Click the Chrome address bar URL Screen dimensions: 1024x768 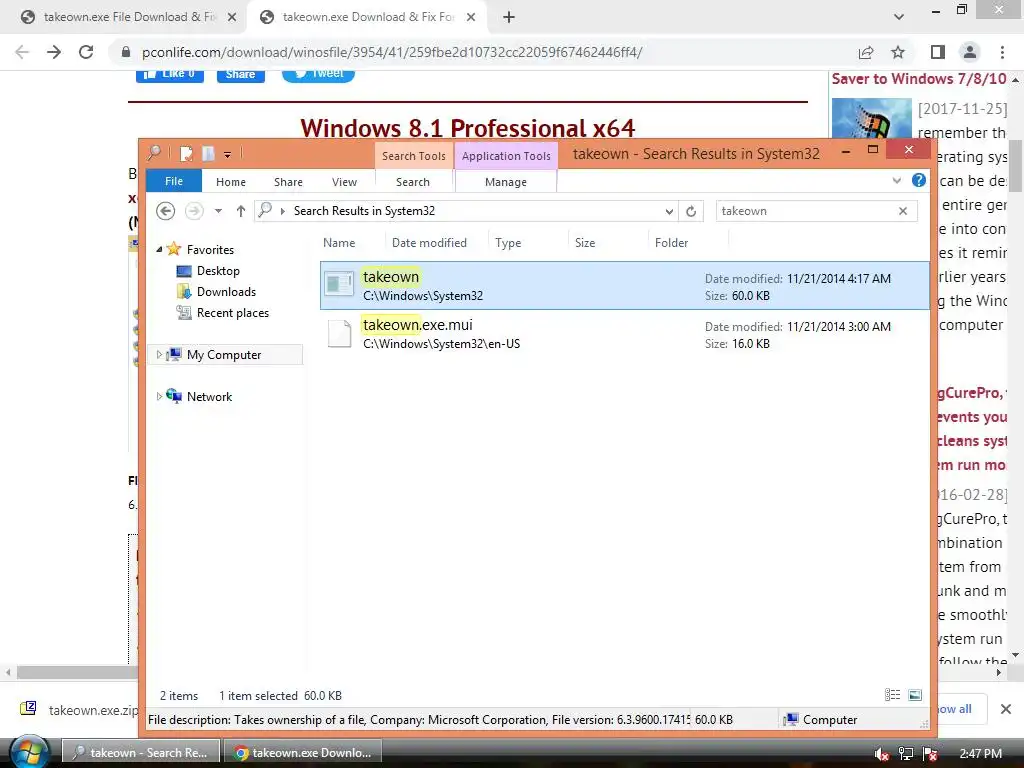pyautogui.click(x=392, y=52)
